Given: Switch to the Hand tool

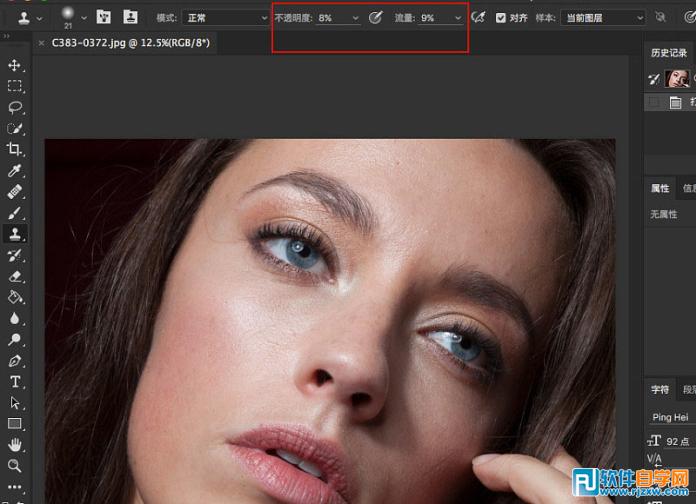Looking at the screenshot, I should (15, 445).
